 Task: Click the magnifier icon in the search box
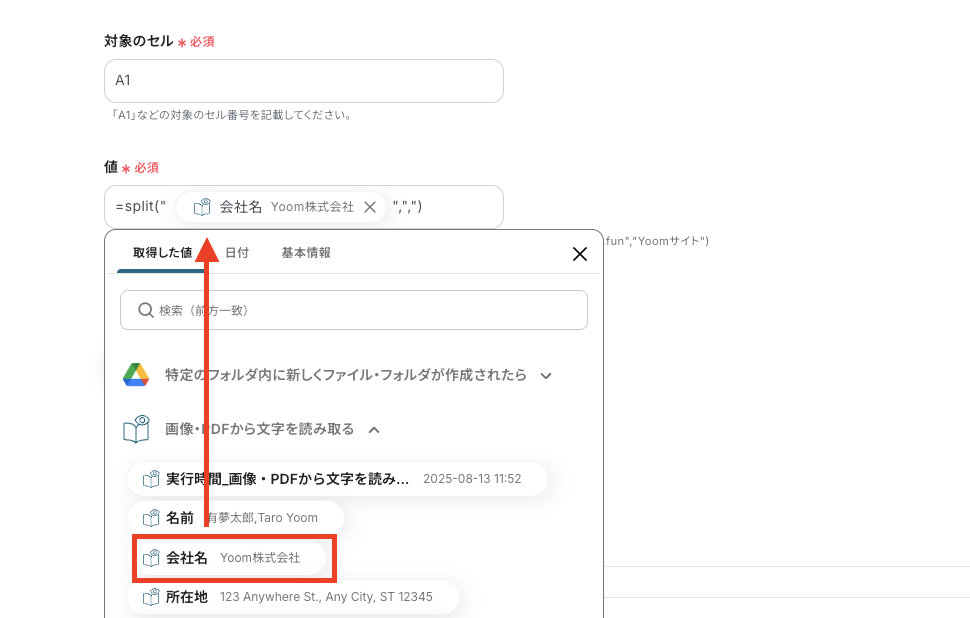145,310
